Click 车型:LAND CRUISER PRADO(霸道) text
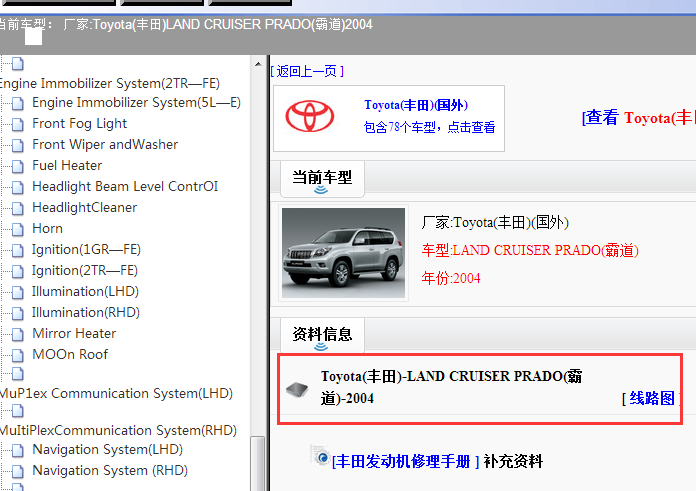This screenshot has width=696, height=491. 530,250
